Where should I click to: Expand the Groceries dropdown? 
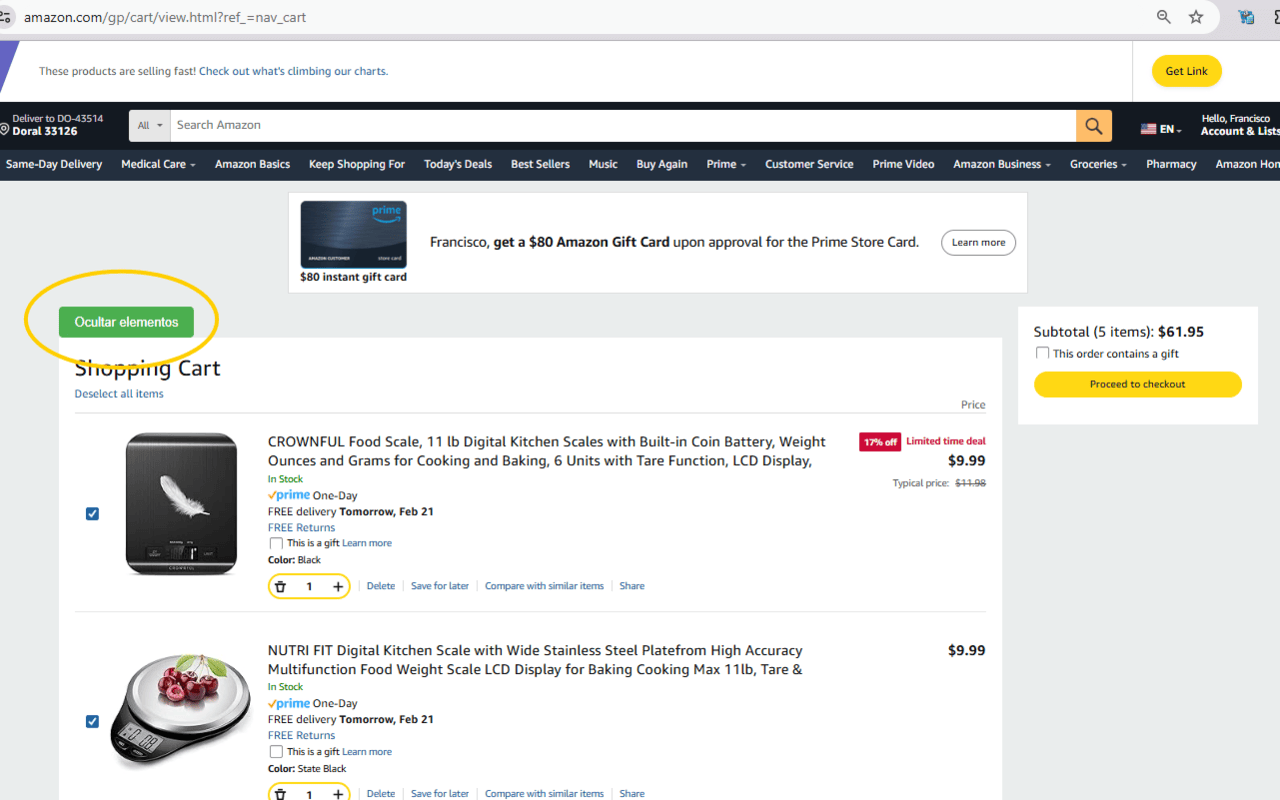click(1098, 164)
